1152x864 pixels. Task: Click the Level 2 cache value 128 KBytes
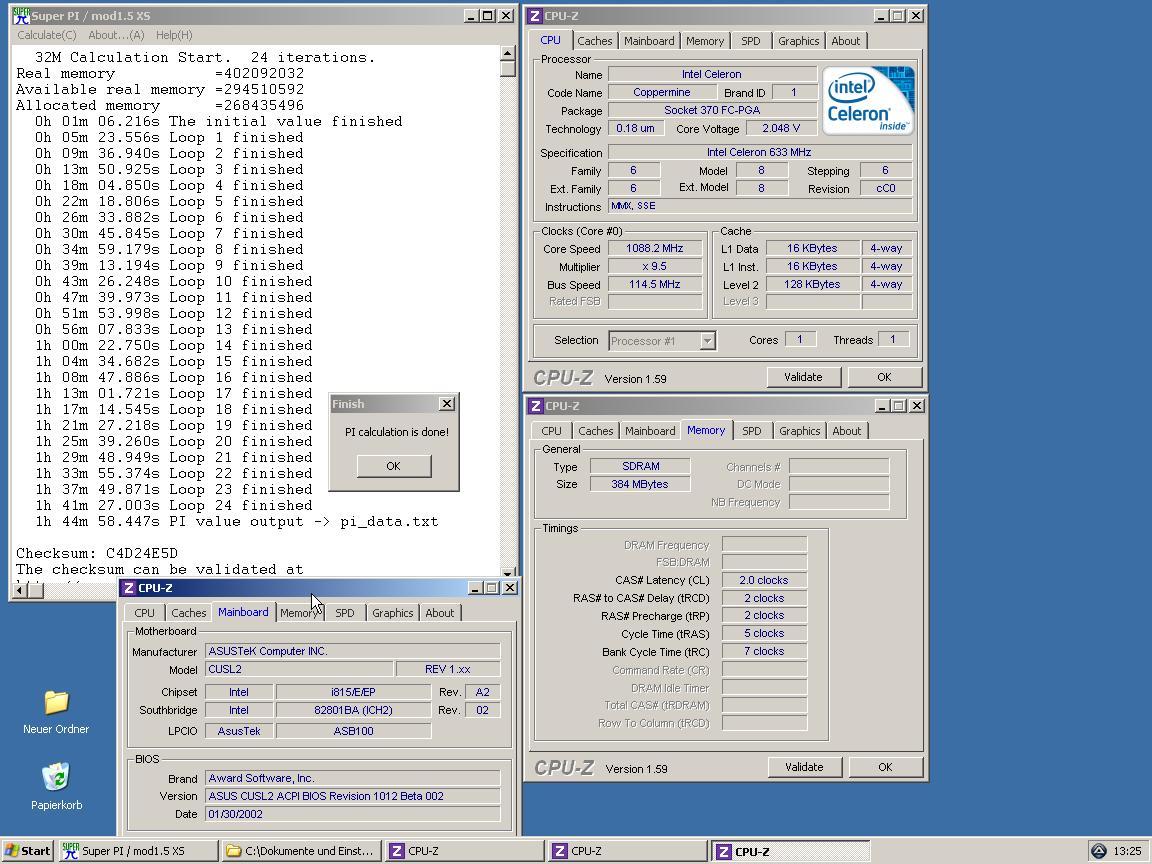point(812,284)
